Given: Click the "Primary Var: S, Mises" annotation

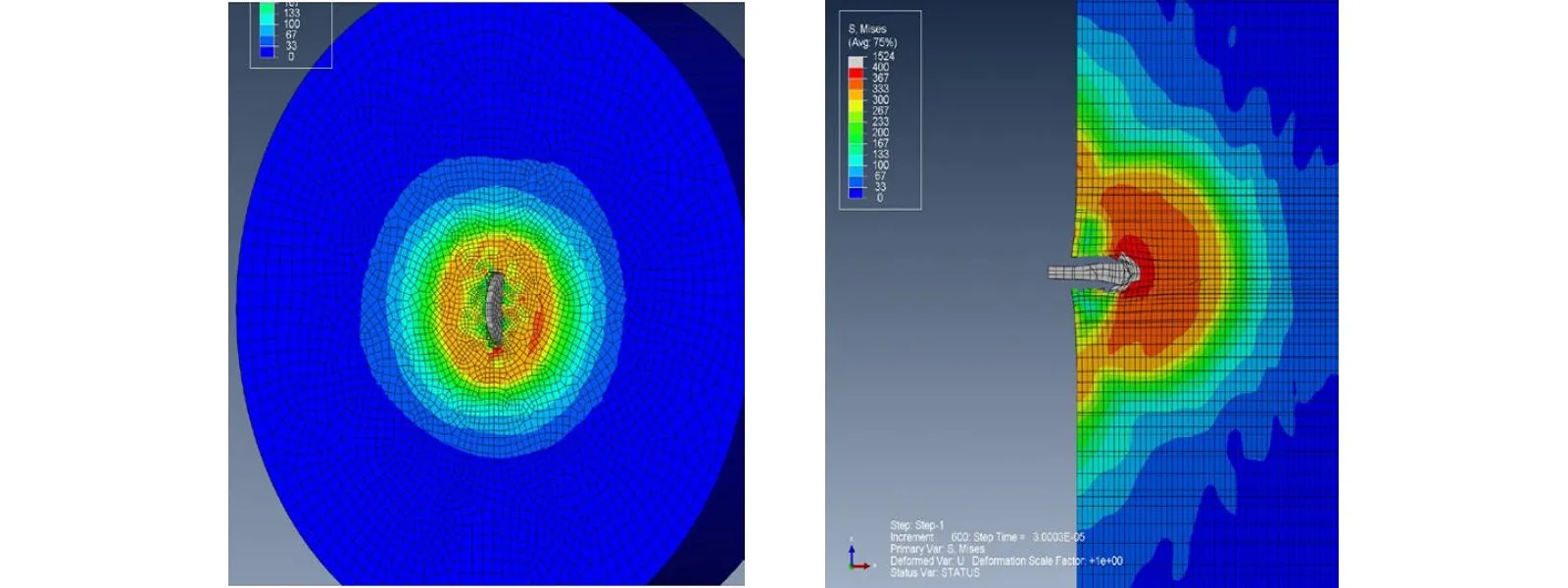Looking at the screenshot, I should (x=938, y=549).
